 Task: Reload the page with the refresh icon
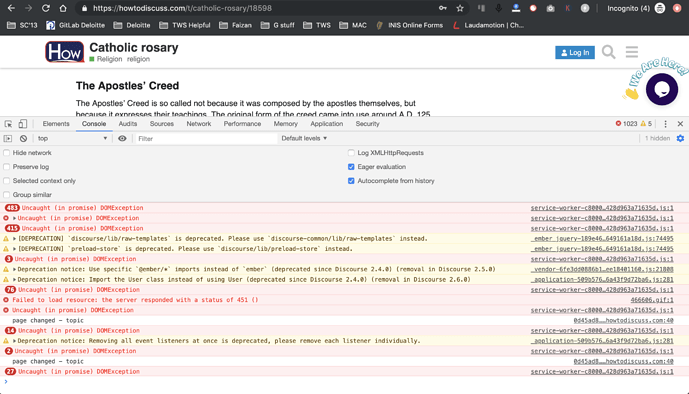46,8
